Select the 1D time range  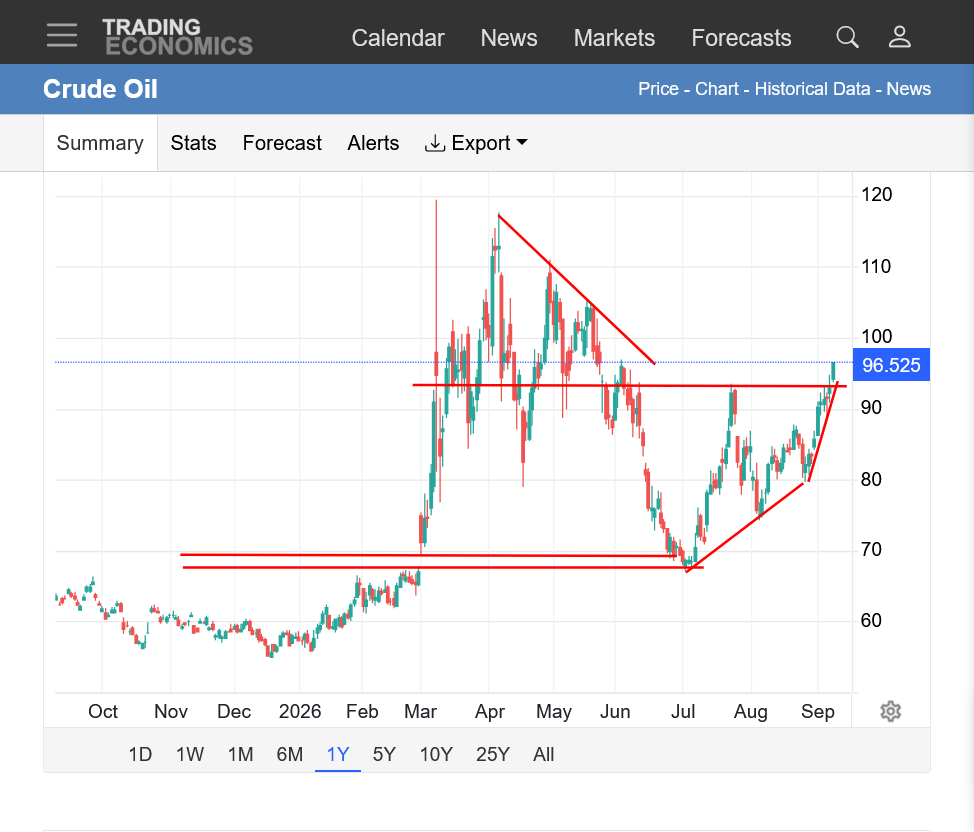click(140, 754)
